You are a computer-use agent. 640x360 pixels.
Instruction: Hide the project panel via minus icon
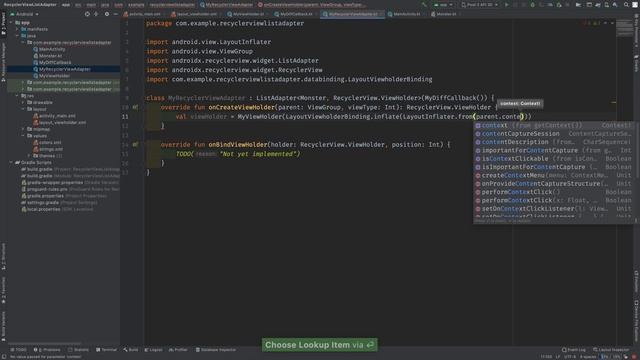(116, 14)
